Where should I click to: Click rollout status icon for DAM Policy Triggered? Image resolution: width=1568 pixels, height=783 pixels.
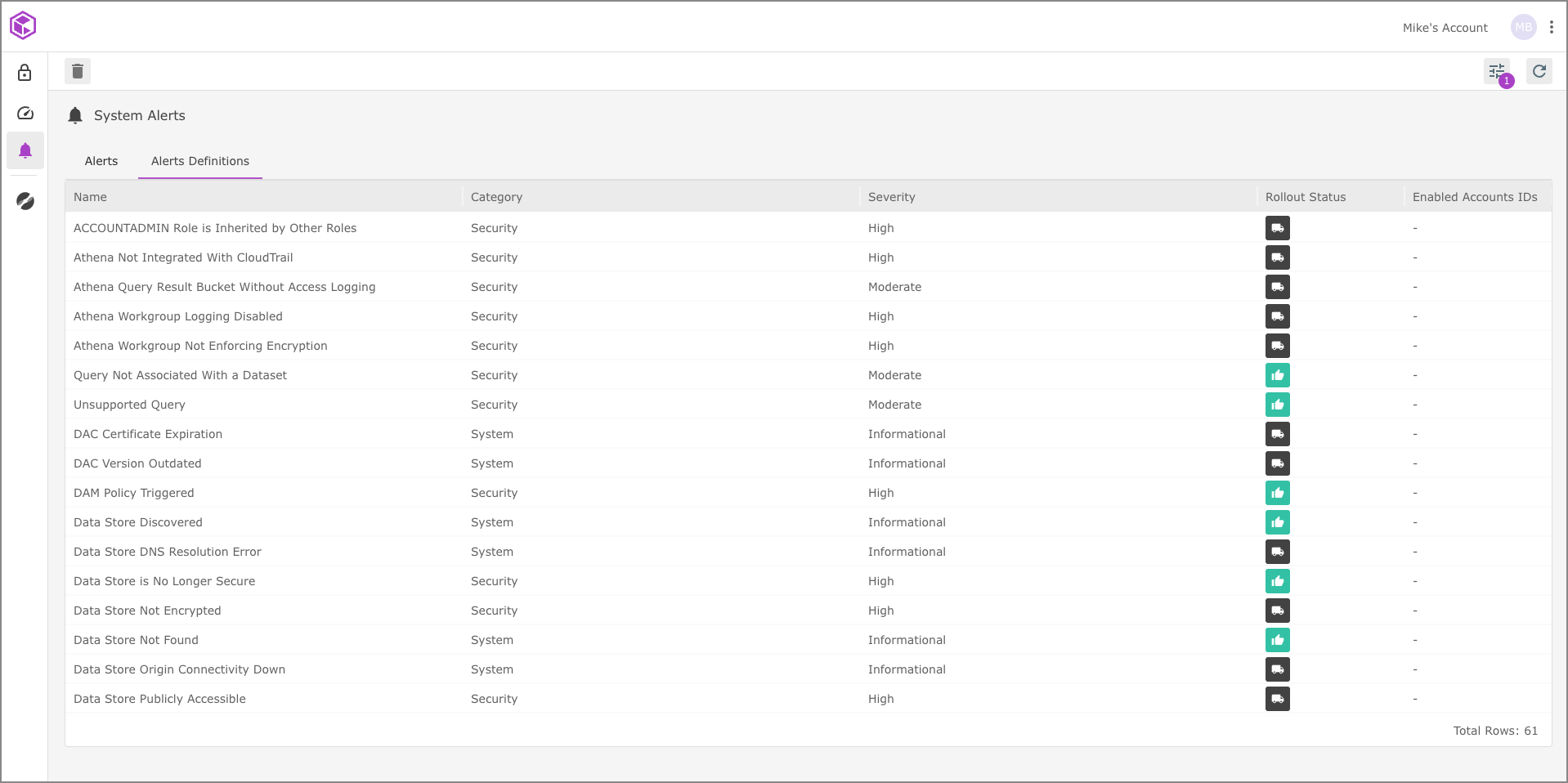(x=1278, y=493)
